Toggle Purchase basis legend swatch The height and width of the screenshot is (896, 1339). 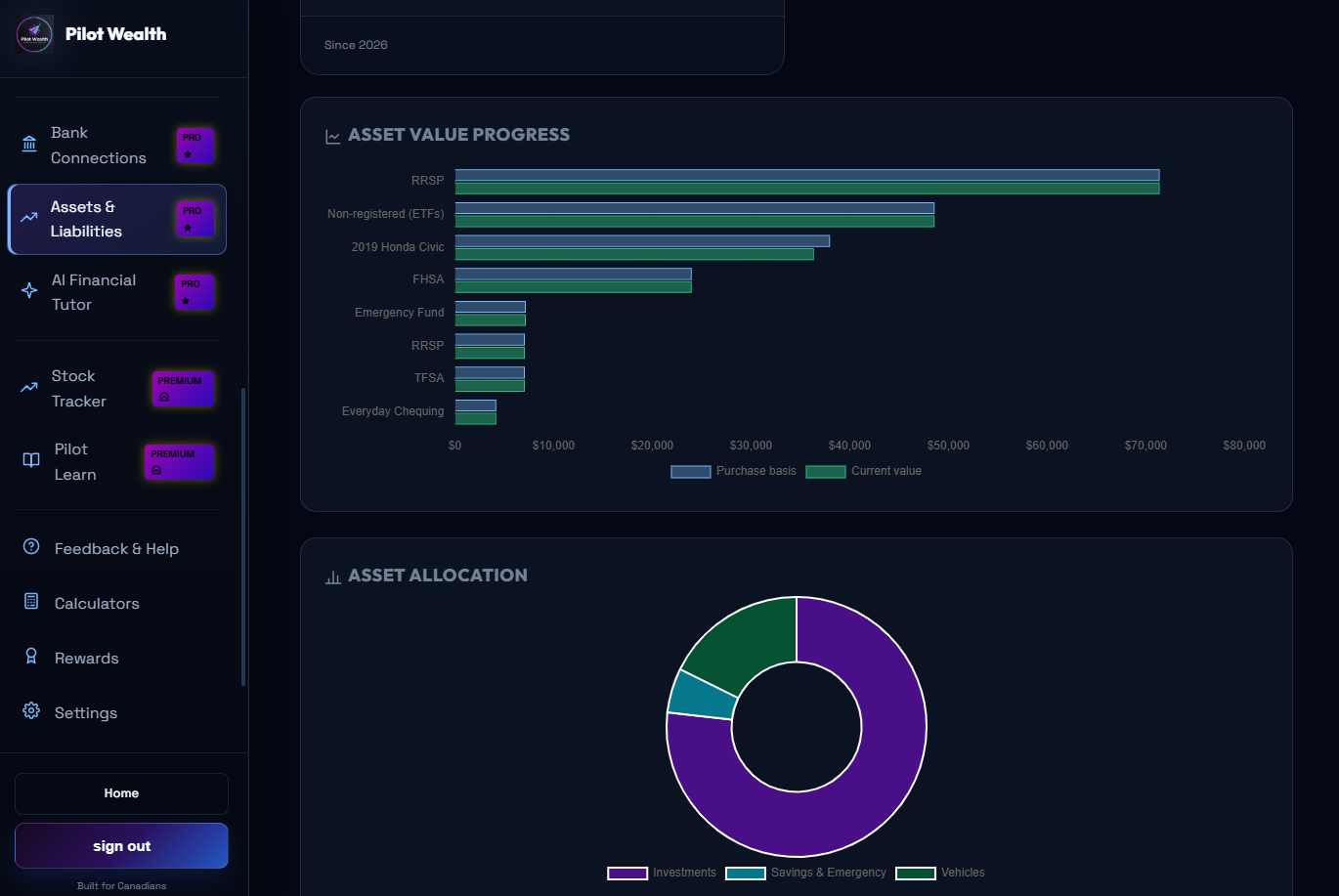coord(690,472)
